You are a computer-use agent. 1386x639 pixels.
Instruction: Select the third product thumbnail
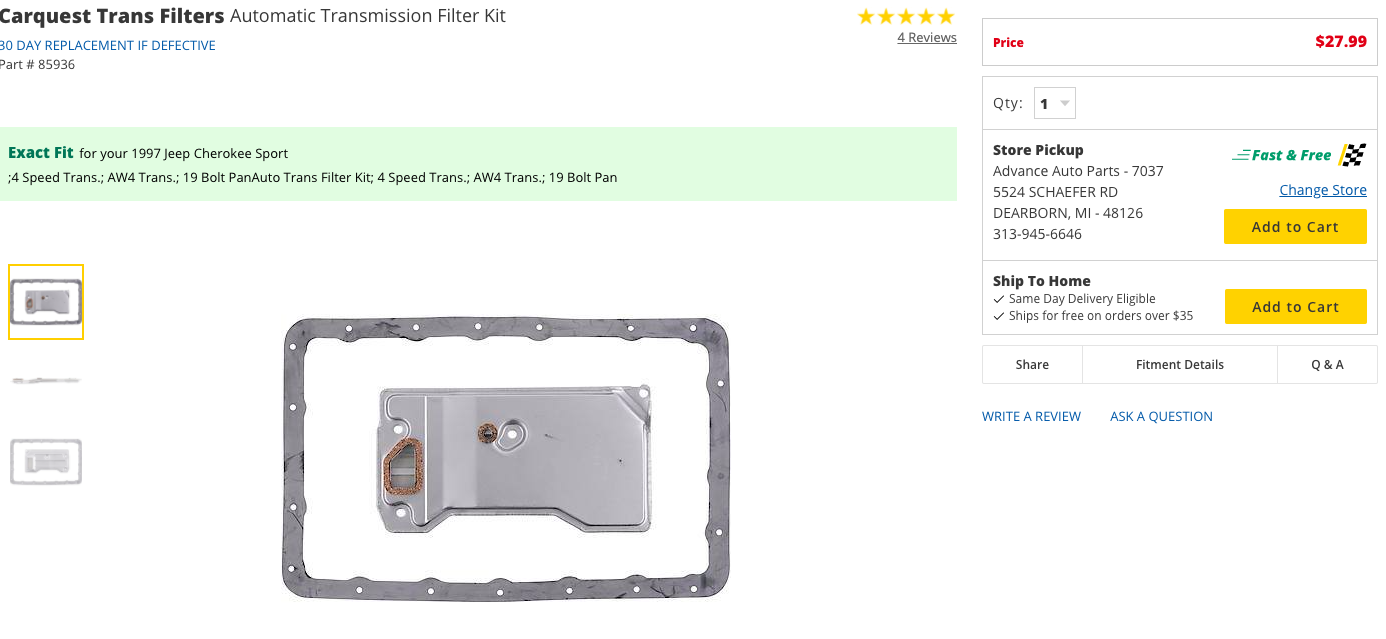pos(46,461)
